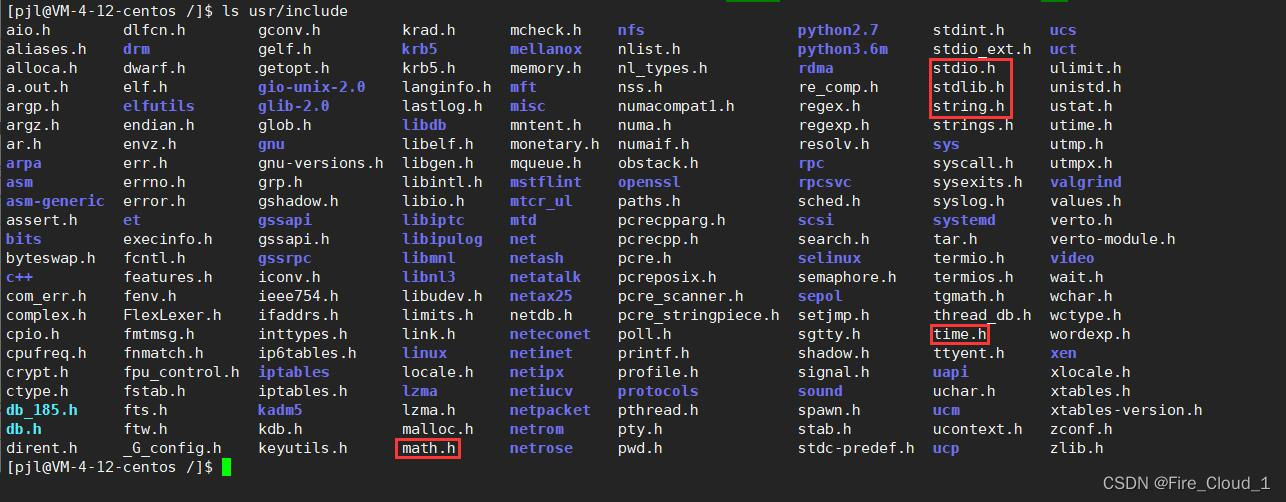This screenshot has height=502, width=1286.
Task: Click the glib-2.0 directory name
Action: [x=294, y=106]
